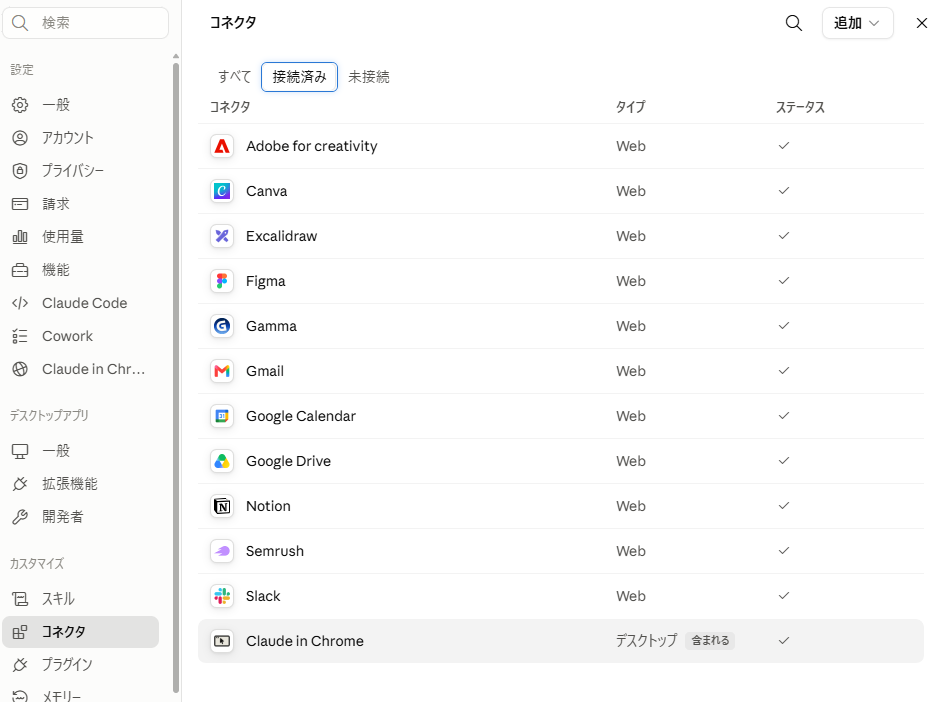Switch to the すべて tab
Image resolution: width=934 pixels, height=702 pixels.
click(234, 77)
